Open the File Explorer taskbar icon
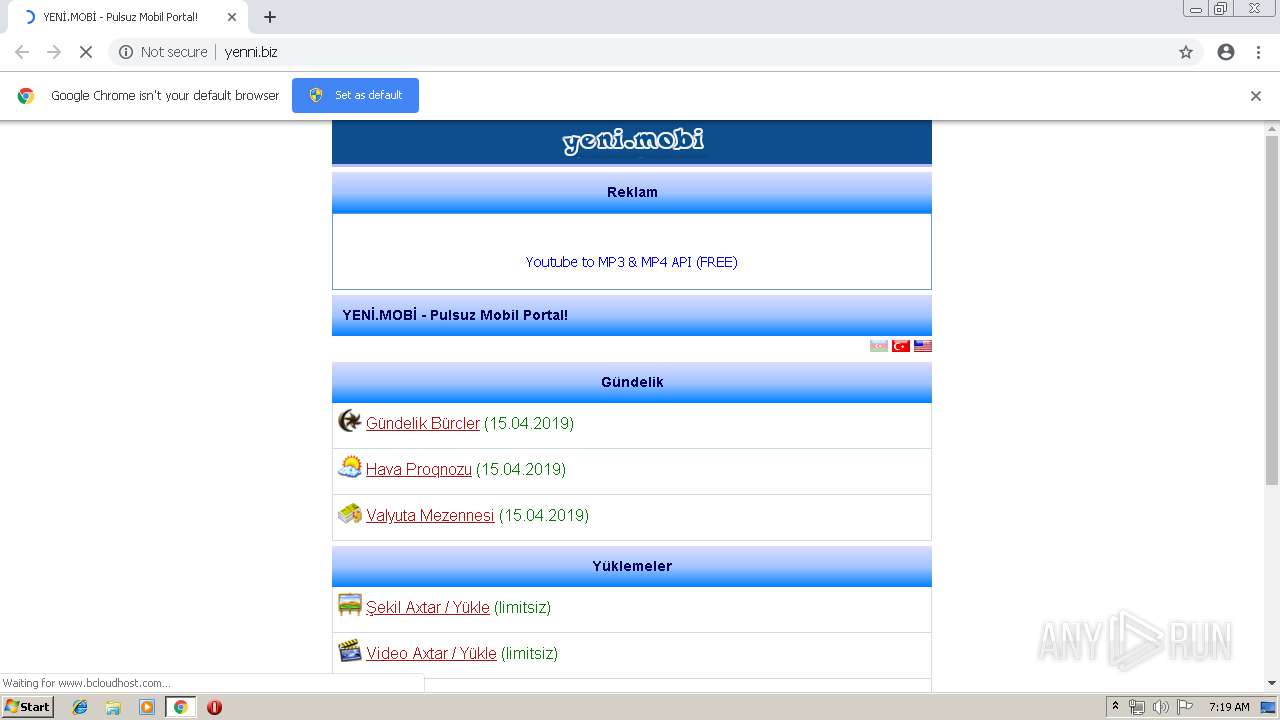Viewport: 1280px width, 720px height. (x=113, y=707)
